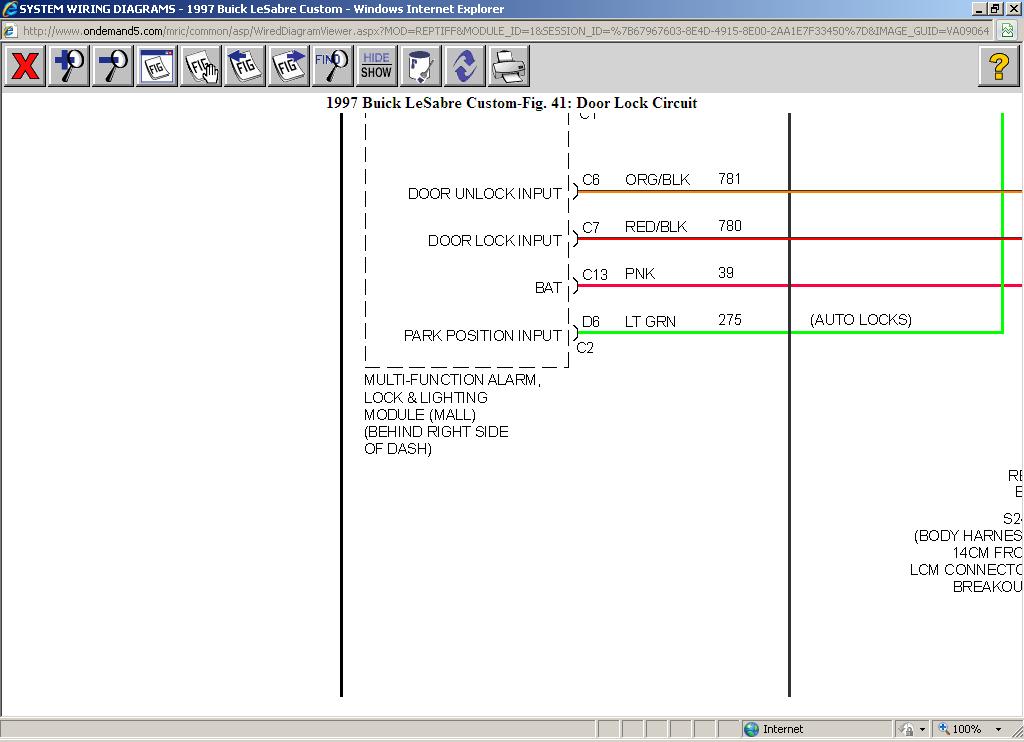The height and width of the screenshot is (742, 1024).
Task: Select the pink PNK 39 wire
Action: click(x=799, y=285)
